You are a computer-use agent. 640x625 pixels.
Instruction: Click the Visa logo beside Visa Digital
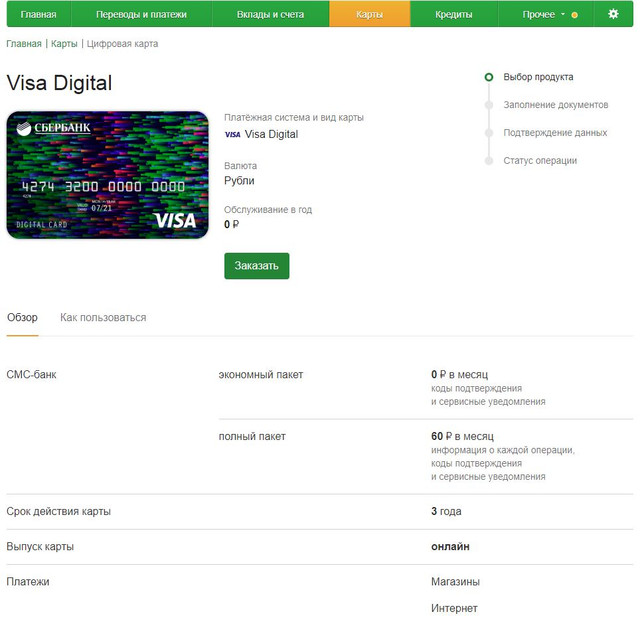(x=233, y=134)
